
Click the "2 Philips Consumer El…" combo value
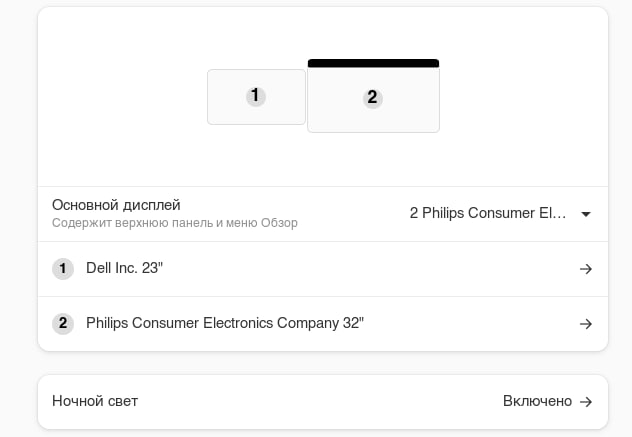tap(488, 213)
